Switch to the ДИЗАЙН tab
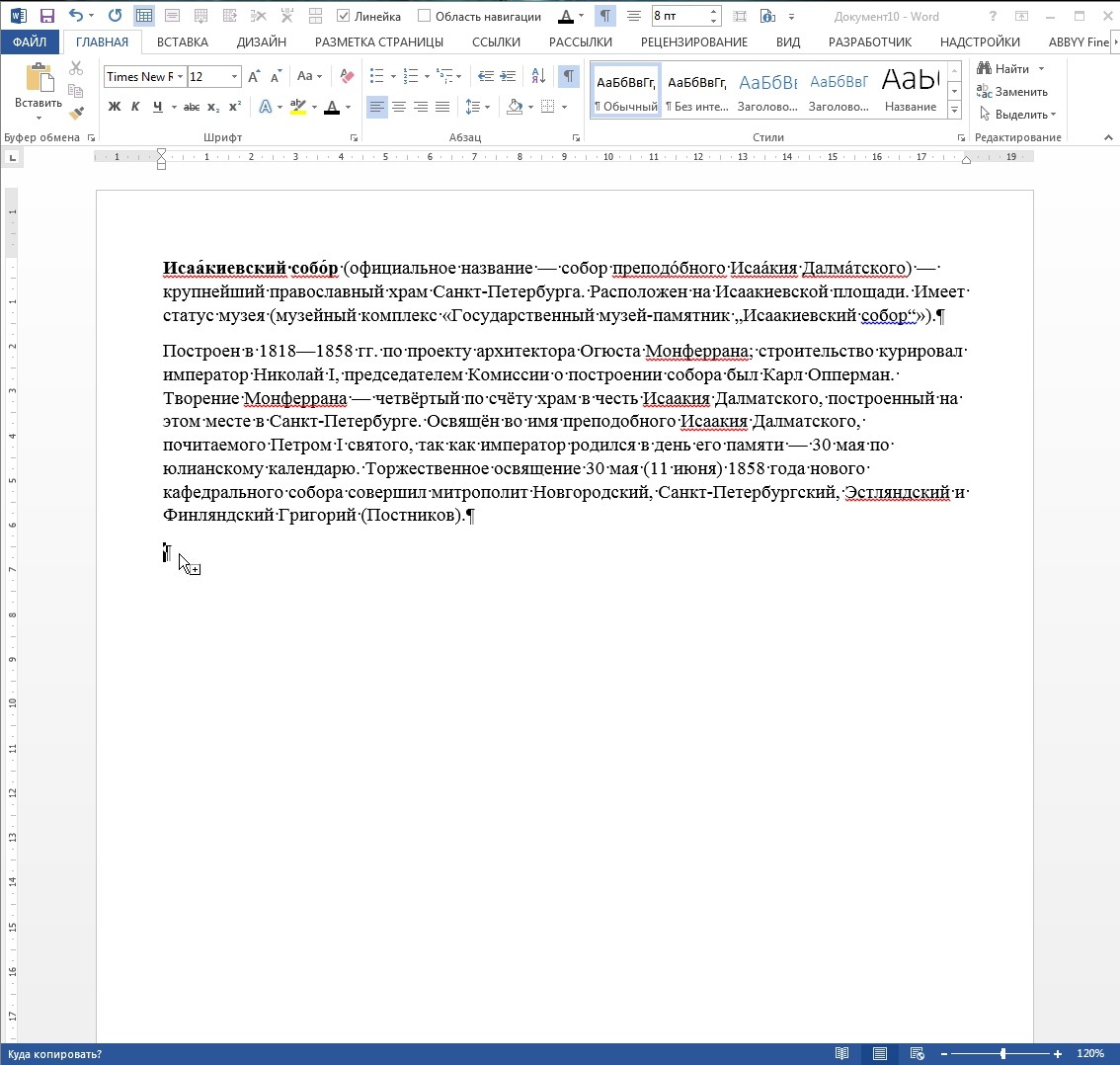This screenshot has width=1120, height=1065. click(x=262, y=42)
